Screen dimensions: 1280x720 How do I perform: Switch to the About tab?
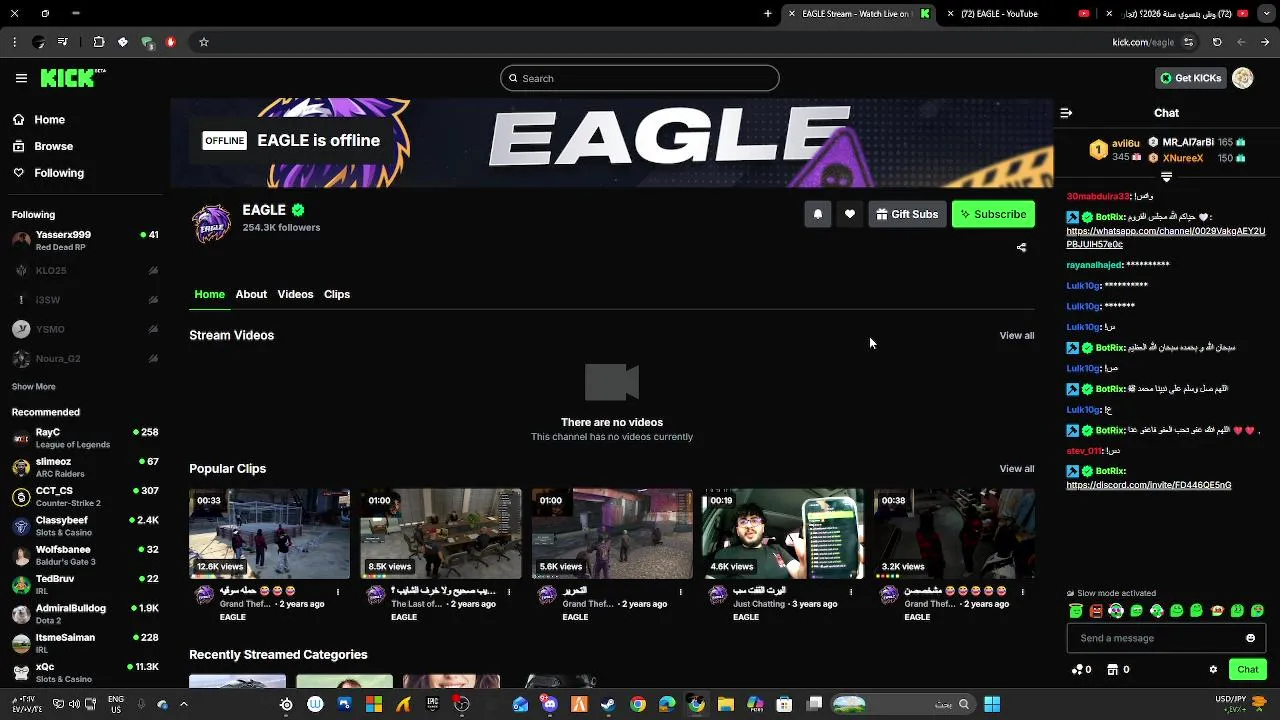coord(251,294)
